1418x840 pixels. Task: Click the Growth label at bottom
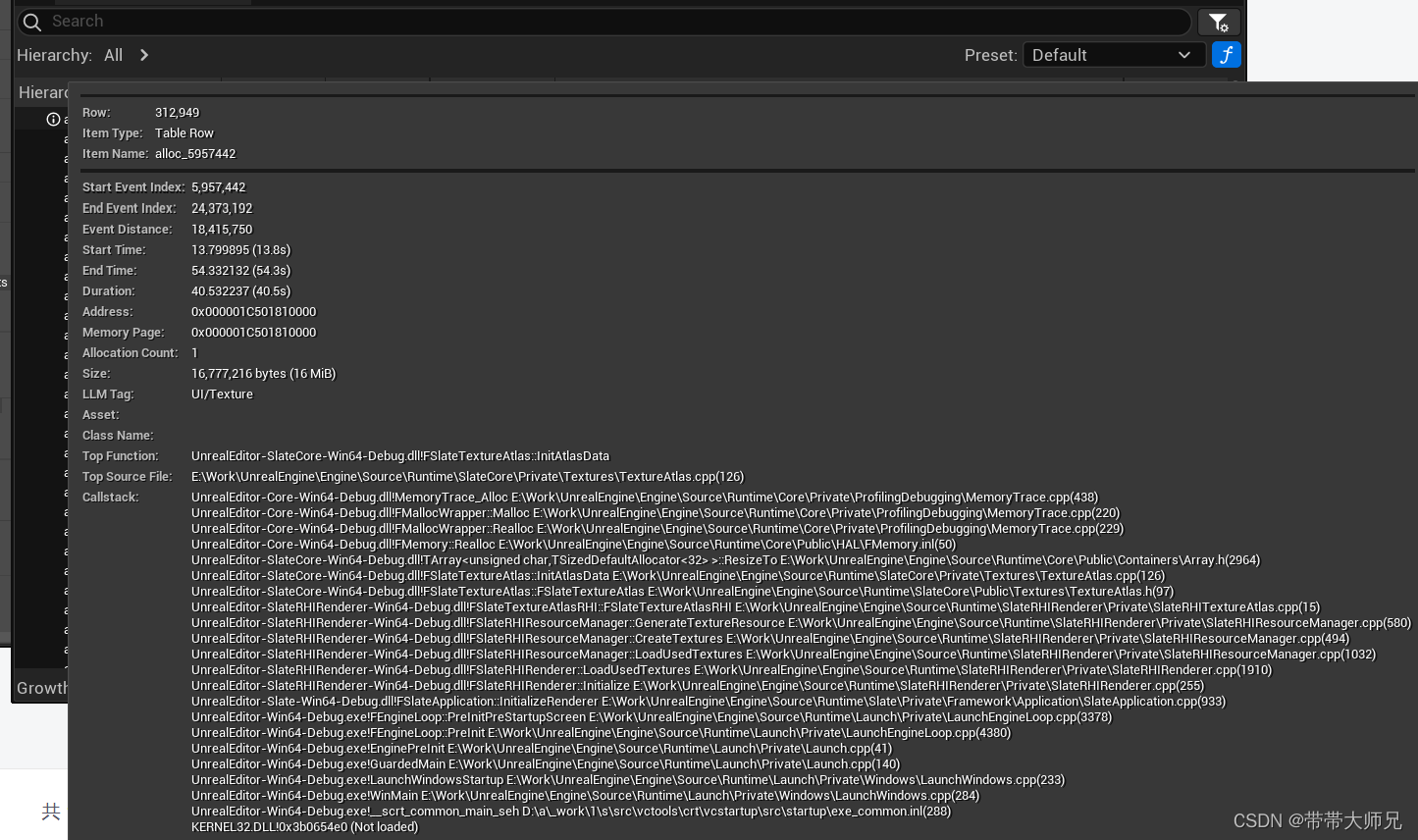[42, 688]
